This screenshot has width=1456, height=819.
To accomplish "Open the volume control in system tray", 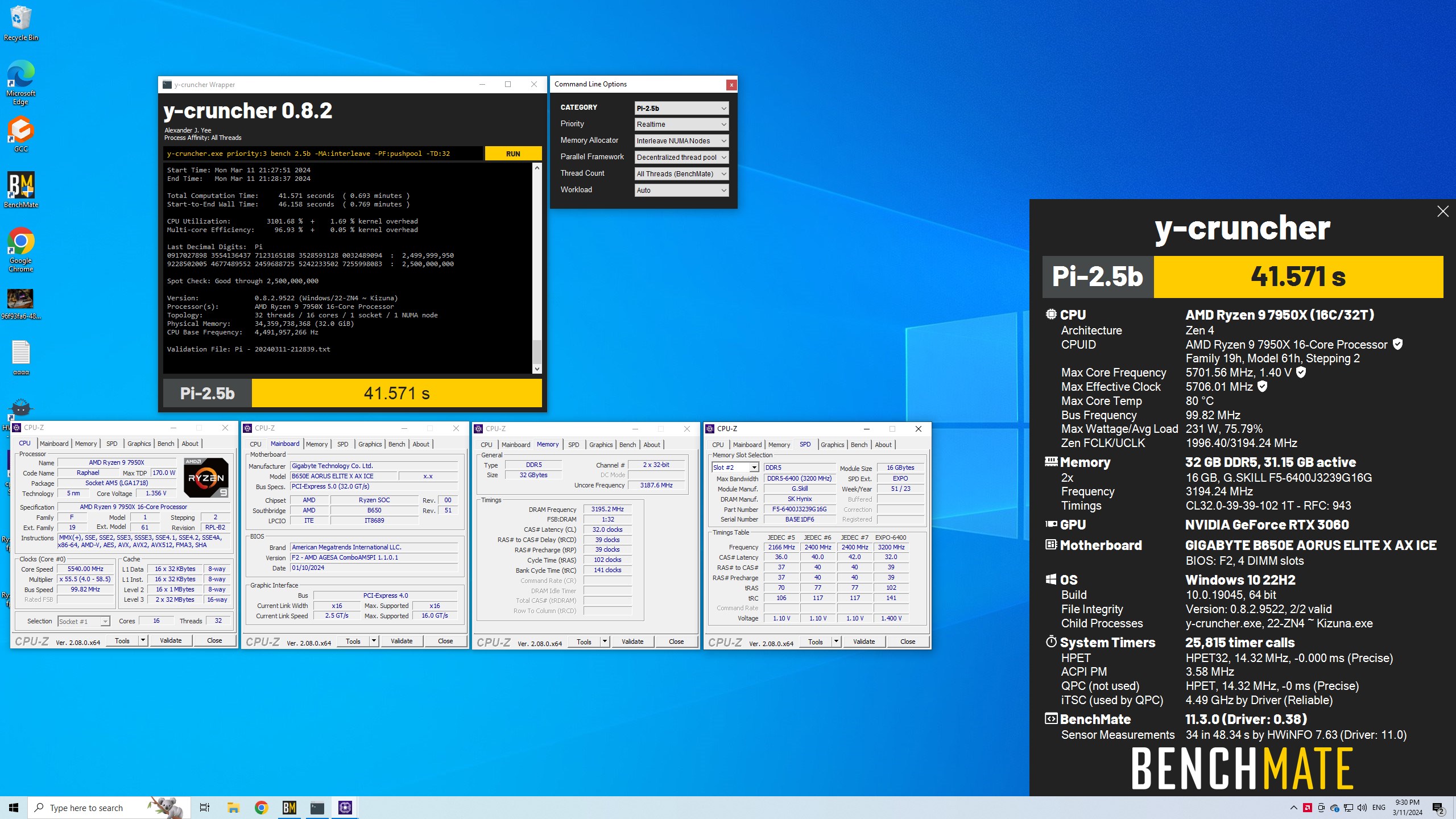I will 1362,808.
